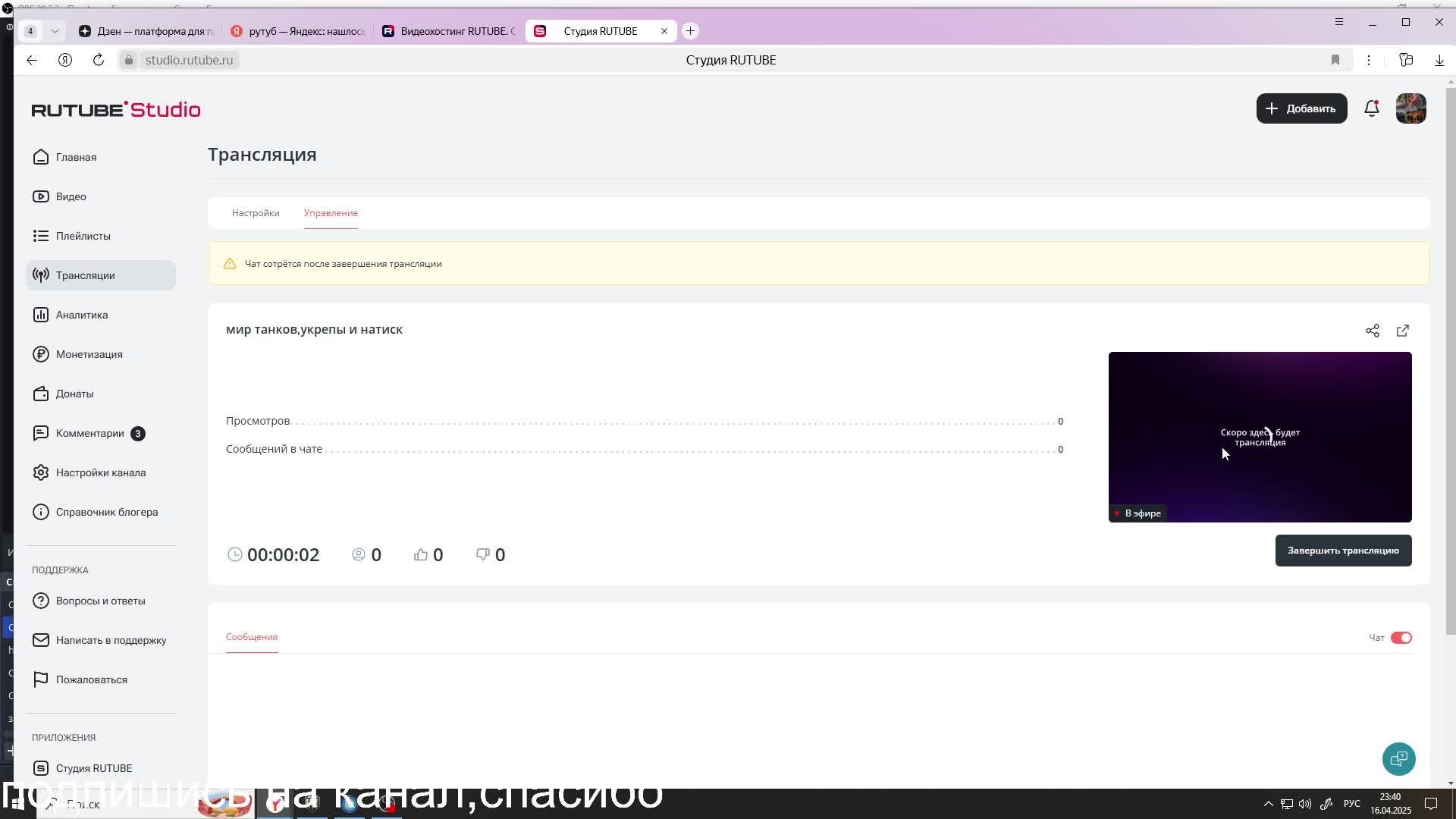Image resolution: width=1456 pixels, height=819 pixels.
Task: Open Комментарии with badge 3
Action: click(x=101, y=433)
